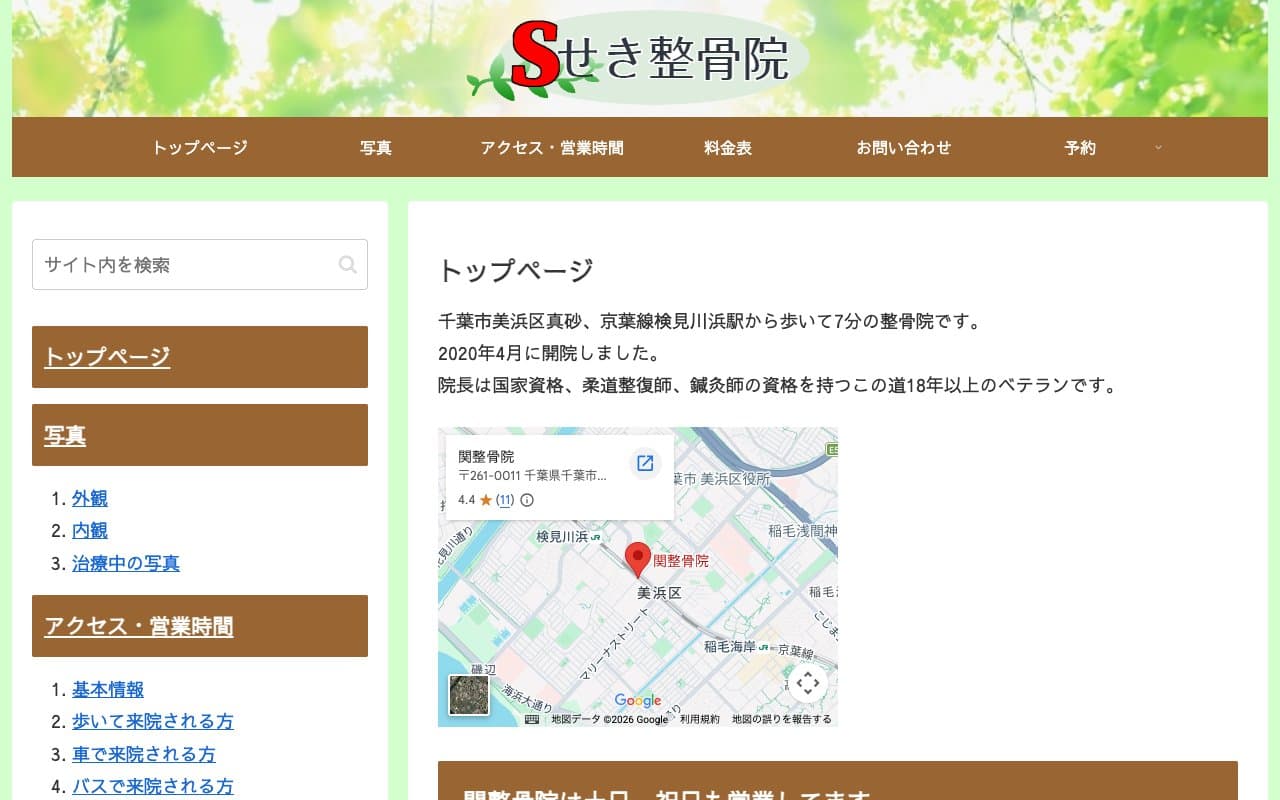Open the 車で来院される方 link
Screen dimensions: 1280x800
coord(143,754)
